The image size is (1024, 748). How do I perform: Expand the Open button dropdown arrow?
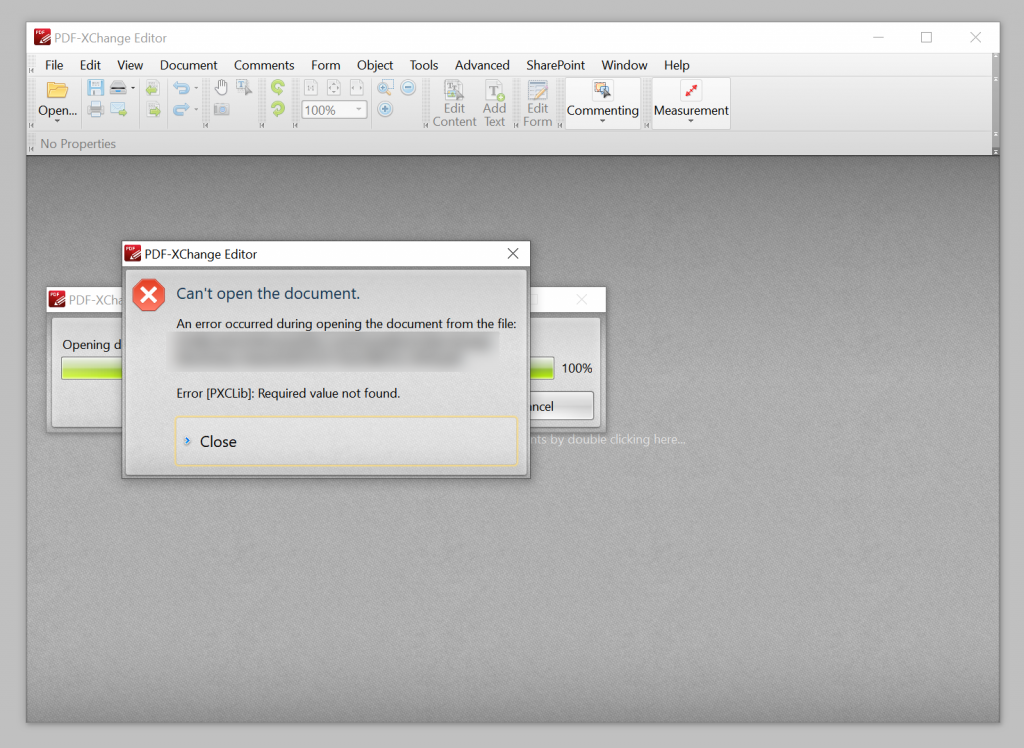tap(57, 122)
